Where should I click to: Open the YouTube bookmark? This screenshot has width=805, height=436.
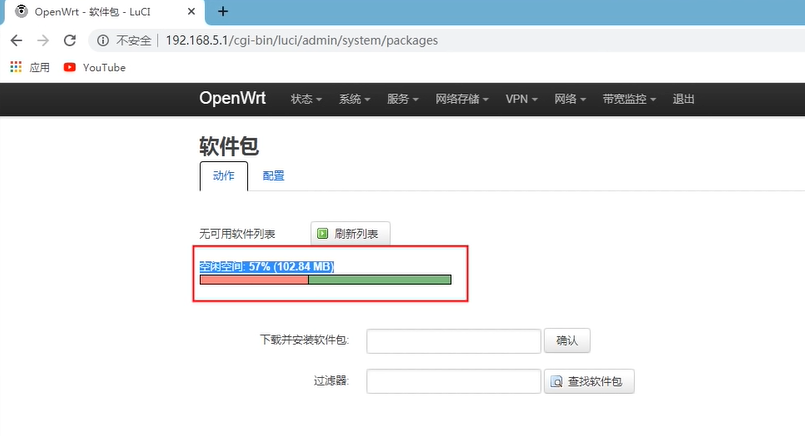tap(95, 67)
